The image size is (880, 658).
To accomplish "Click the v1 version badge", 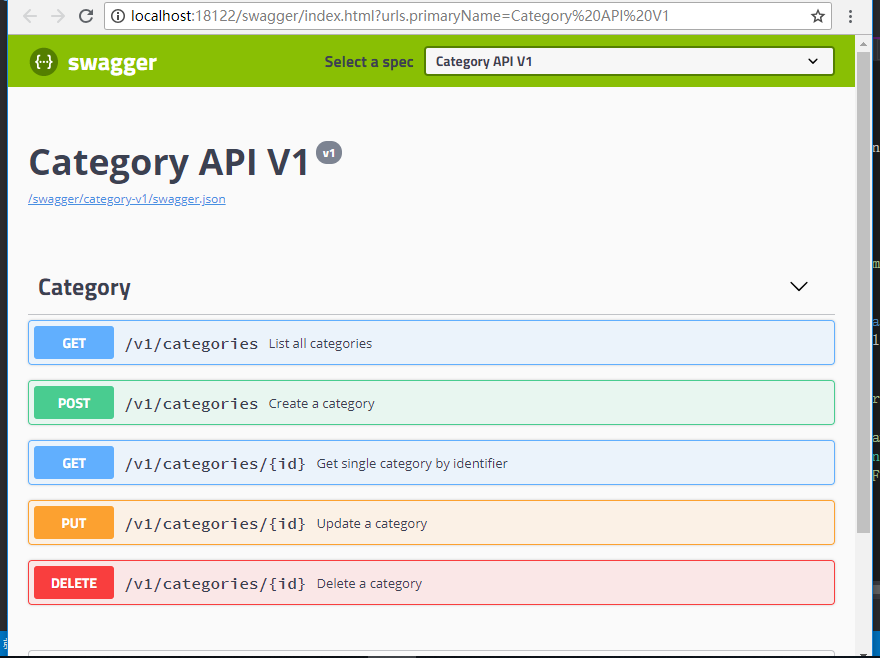I will [329, 153].
